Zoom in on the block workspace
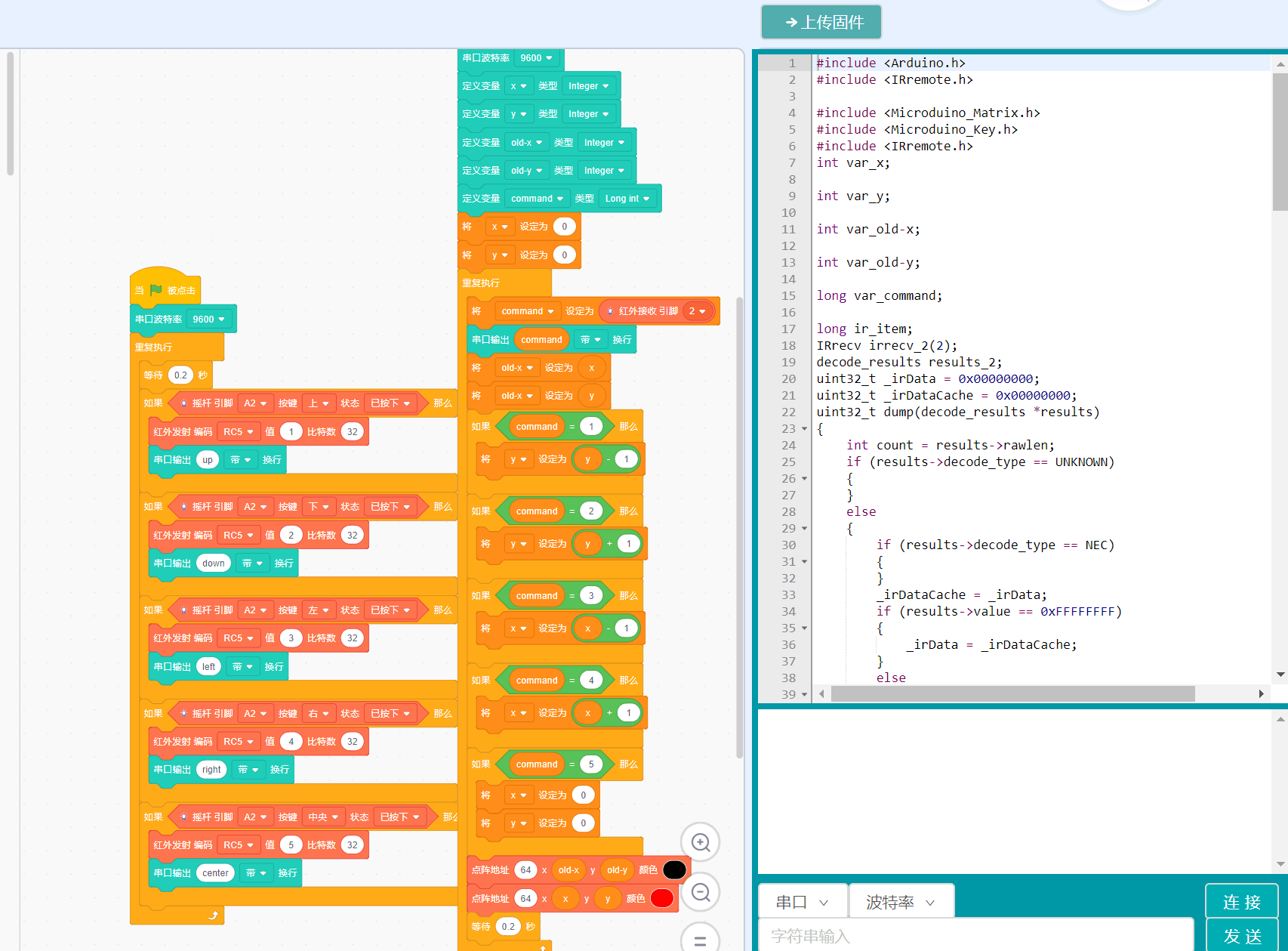Image resolution: width=1288 pixels, height=951 pixels. click(x=701, y=842)
